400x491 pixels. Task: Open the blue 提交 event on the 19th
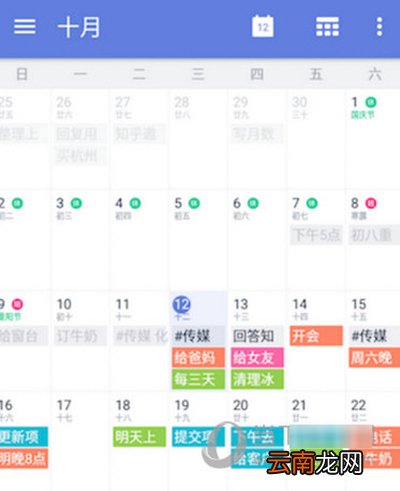click(x=198, y=437)
